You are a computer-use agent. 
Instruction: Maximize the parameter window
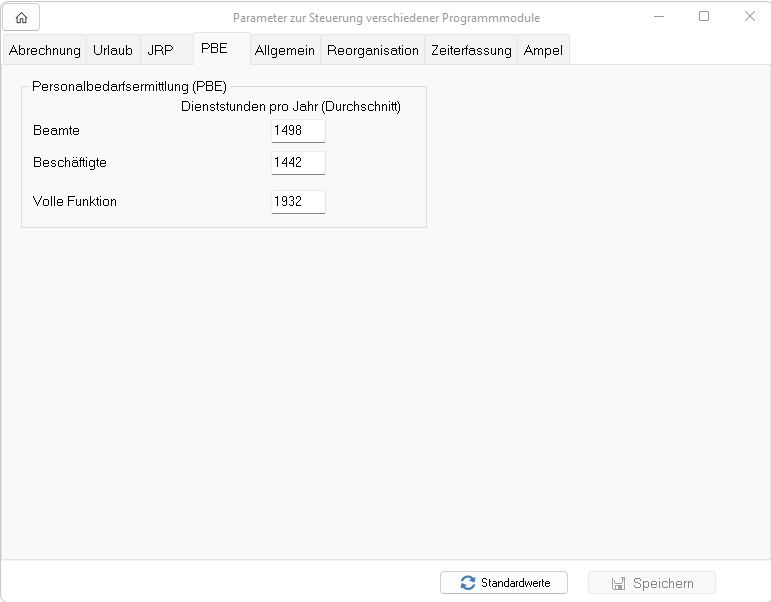[x=704, y=17]
